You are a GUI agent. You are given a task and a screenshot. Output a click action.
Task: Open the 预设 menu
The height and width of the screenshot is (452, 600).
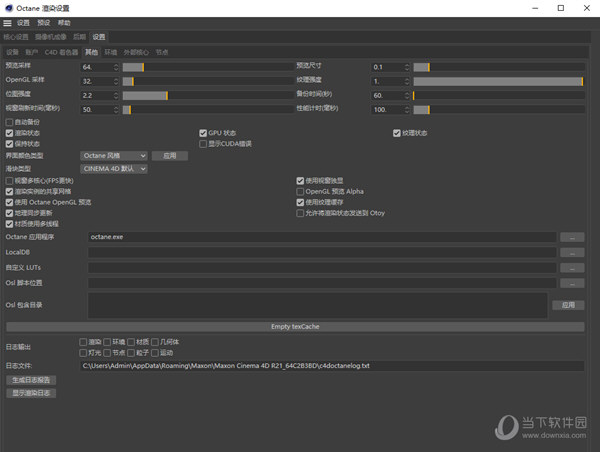coord(44,23)
